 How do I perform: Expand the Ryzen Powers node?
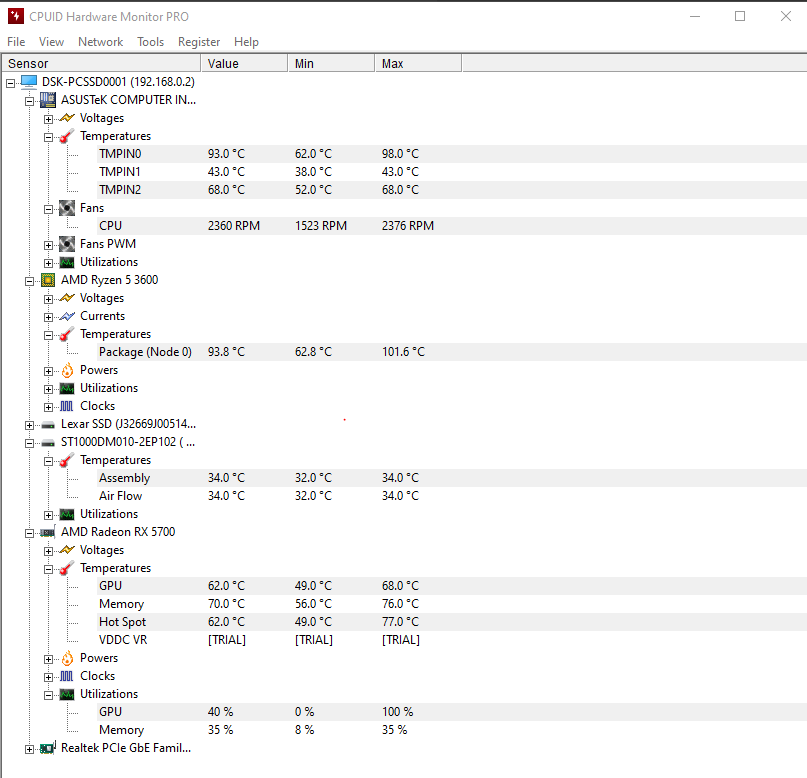(48, 371)
